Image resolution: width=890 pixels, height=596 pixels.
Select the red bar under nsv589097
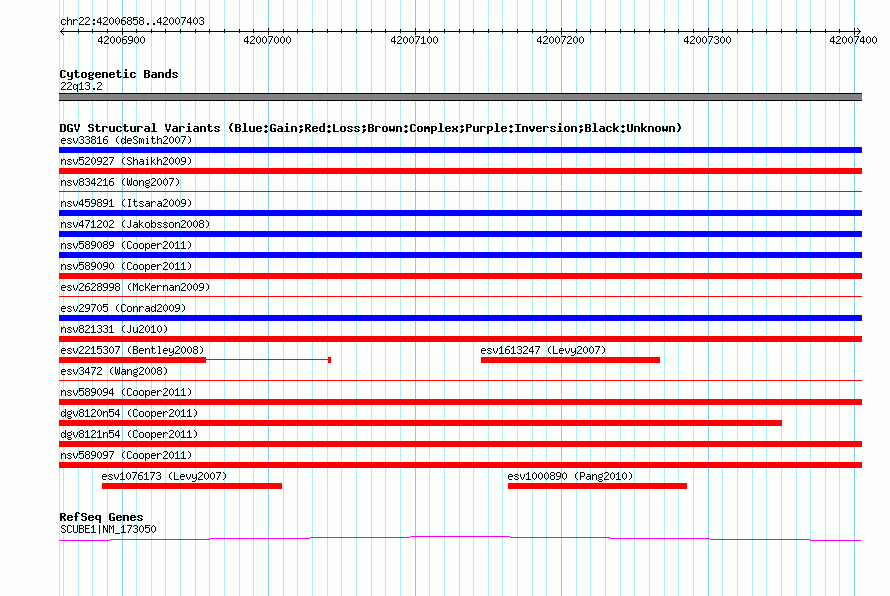(x=460, y=465)
